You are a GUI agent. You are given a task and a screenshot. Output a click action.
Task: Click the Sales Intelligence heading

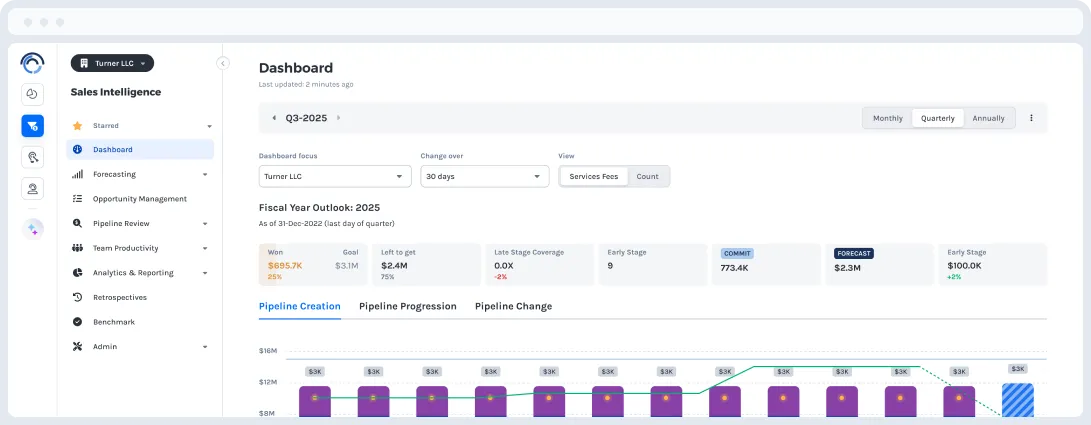coord(116,93)
